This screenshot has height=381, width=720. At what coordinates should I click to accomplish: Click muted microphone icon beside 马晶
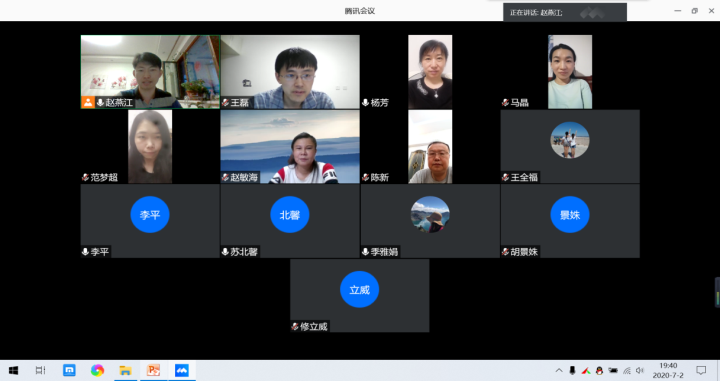[x=505, y=103]
